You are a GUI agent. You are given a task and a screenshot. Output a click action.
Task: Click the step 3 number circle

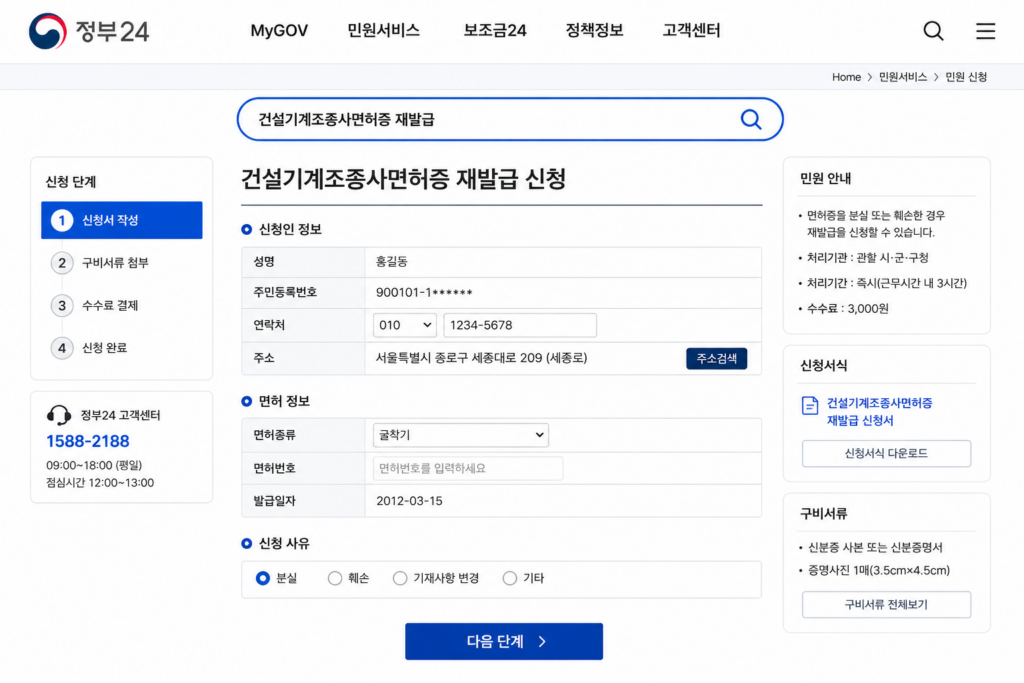pyautogui.click(x=61, y=306)
